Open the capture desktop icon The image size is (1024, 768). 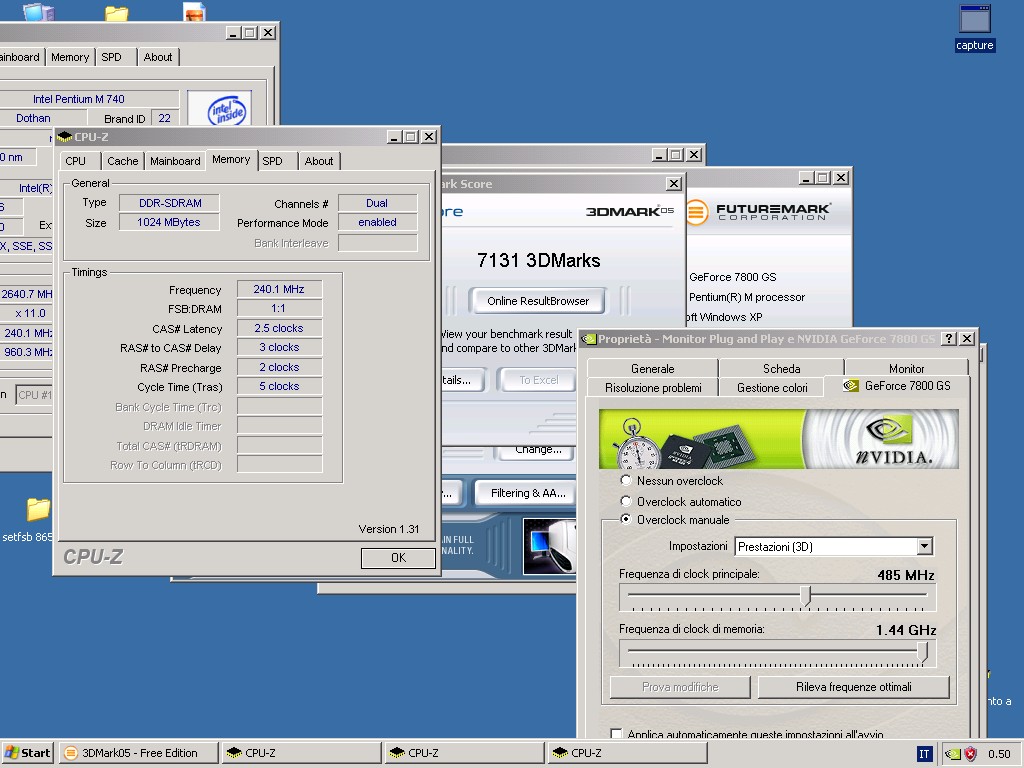click(x=974, y=27)
